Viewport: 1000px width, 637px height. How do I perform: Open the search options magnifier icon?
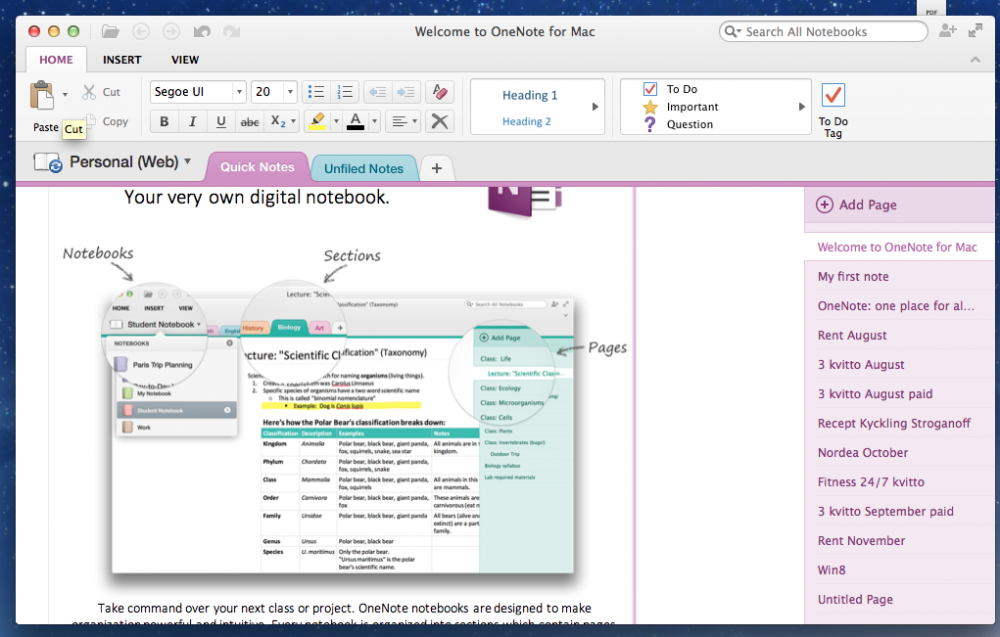tap(732, 31)
